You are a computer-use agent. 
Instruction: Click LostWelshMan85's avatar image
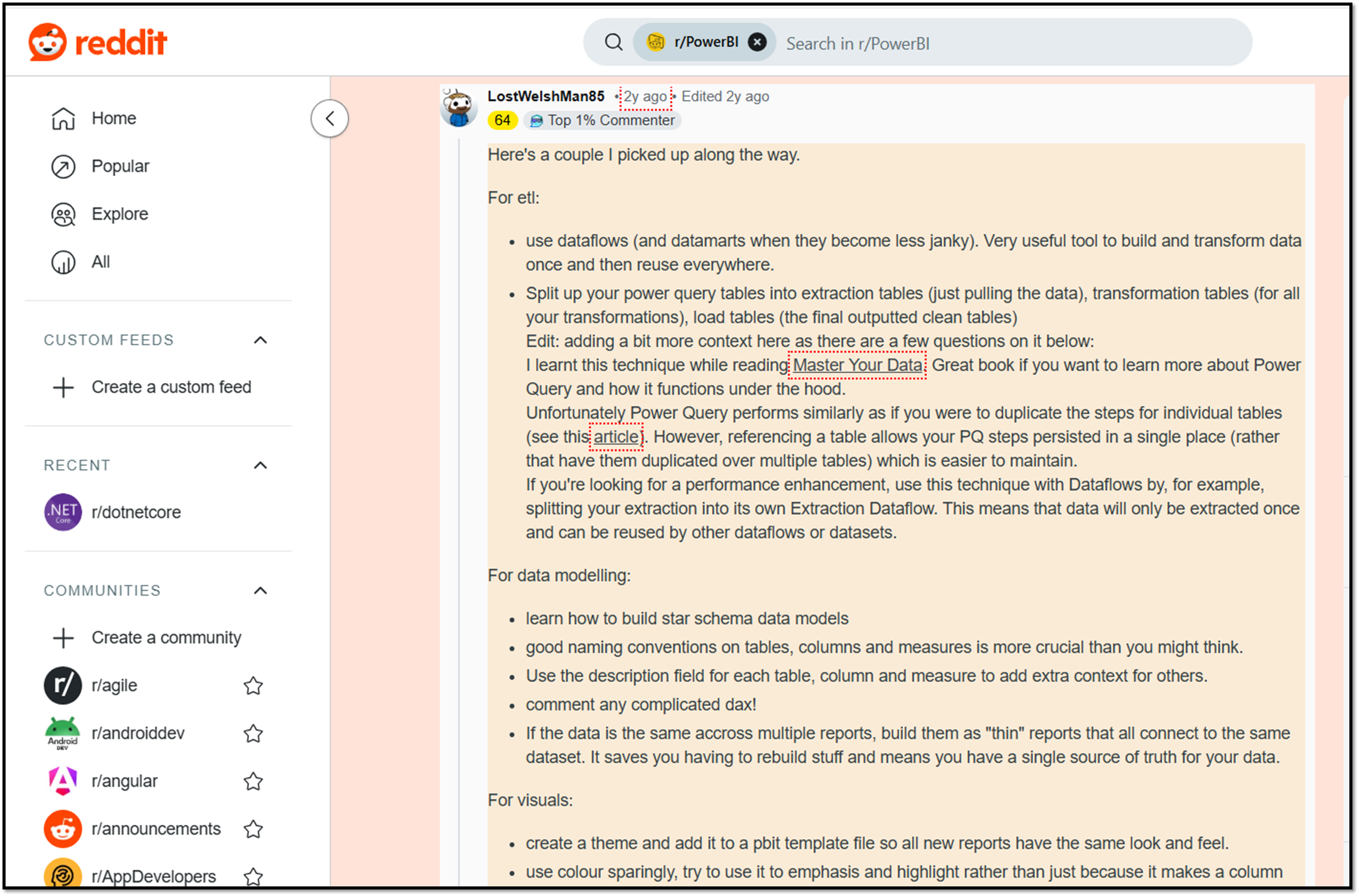point(458,107)
